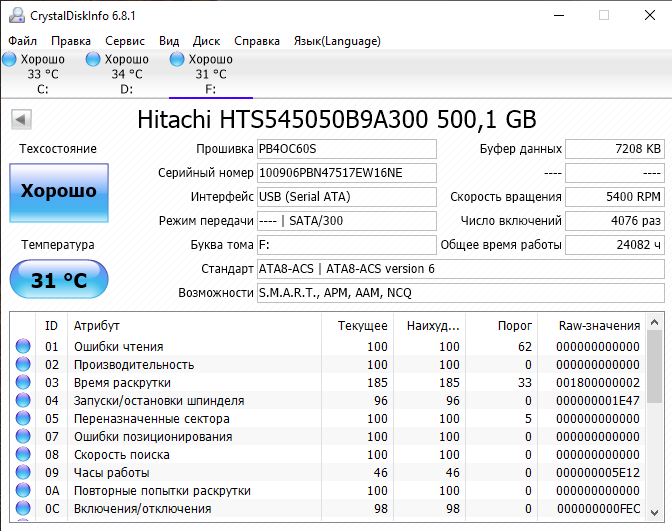Image resolution: width=672 pixels, height=531 pixels.
Task: Click the attribute list scrollbar thumb
Action: coord(654,366)
